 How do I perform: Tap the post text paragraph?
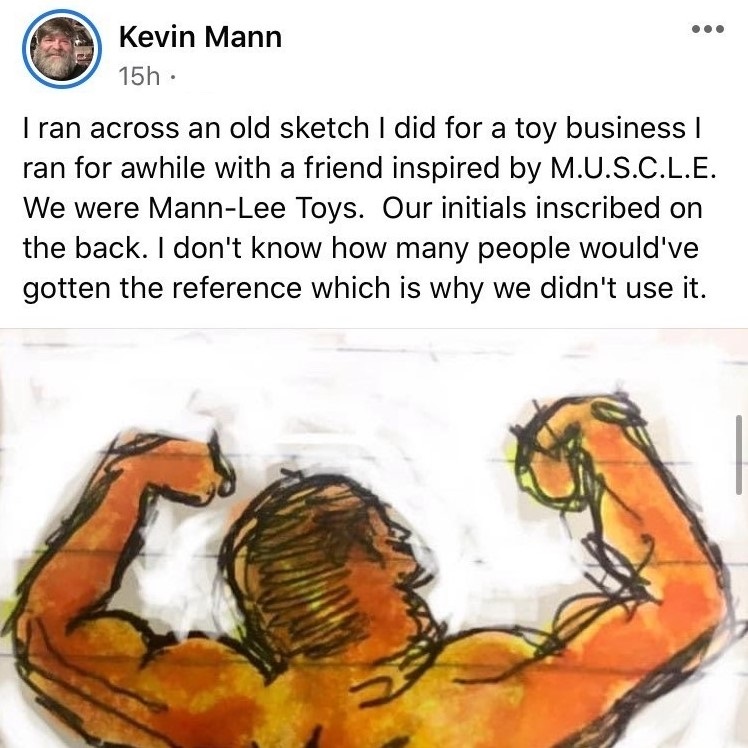click(x=370, y=208)
